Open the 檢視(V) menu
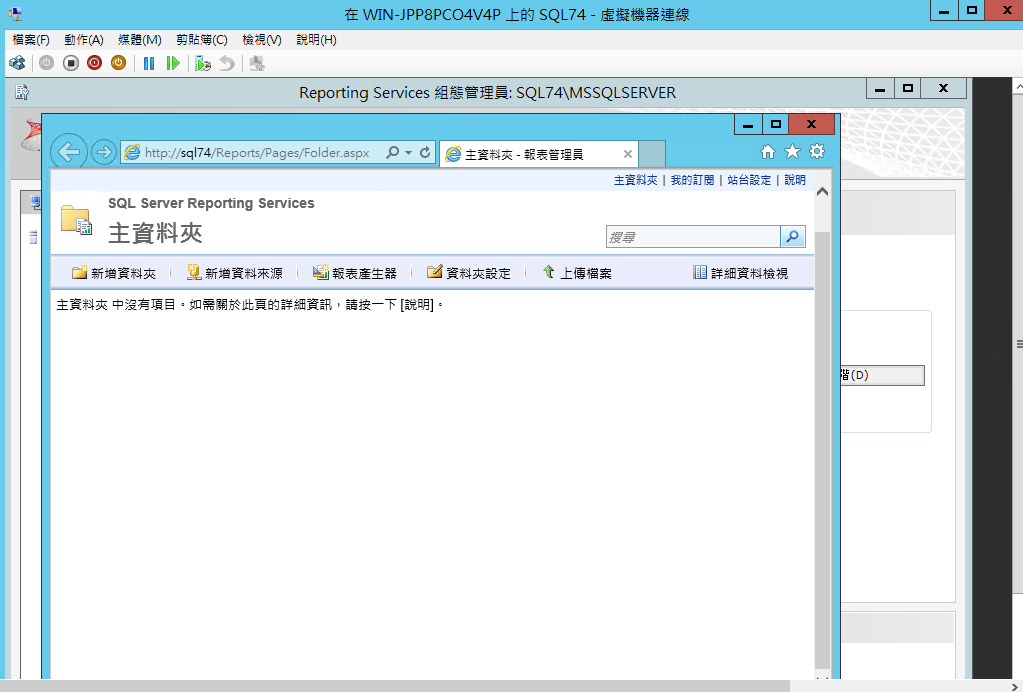This screenshot has width=1023, height=692. [262, 40]
